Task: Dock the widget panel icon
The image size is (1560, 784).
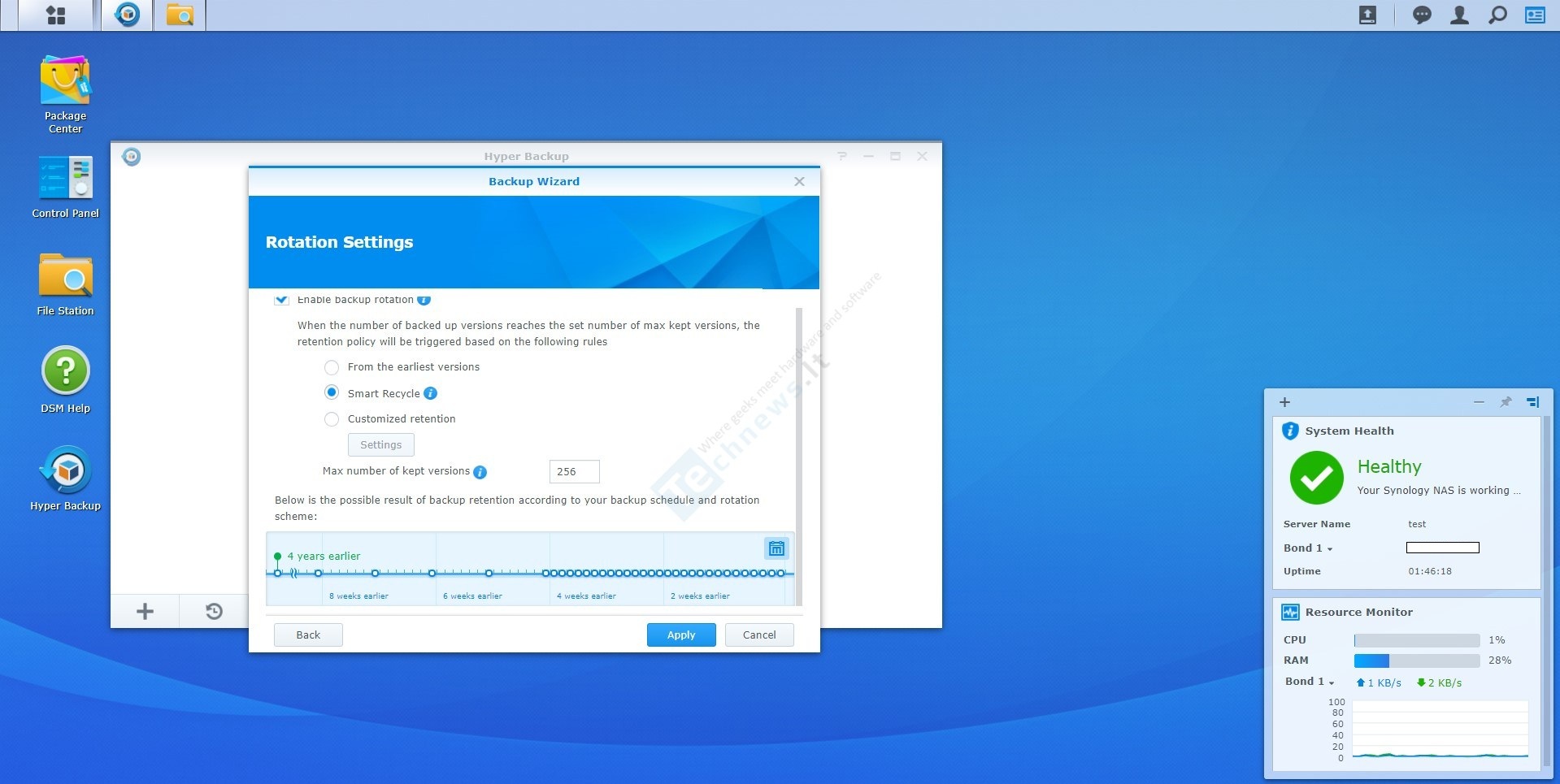Action: pos(1532,402)
